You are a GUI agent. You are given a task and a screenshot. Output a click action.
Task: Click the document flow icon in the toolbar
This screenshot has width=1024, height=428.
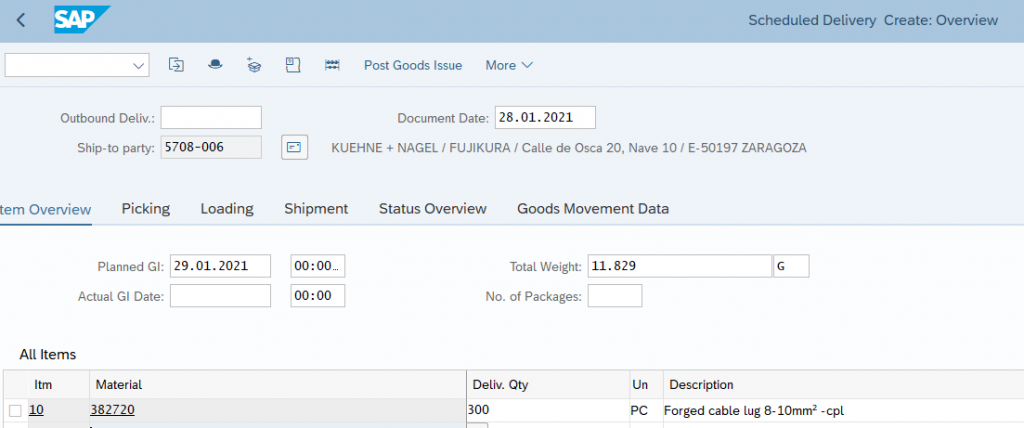(176, 65)
